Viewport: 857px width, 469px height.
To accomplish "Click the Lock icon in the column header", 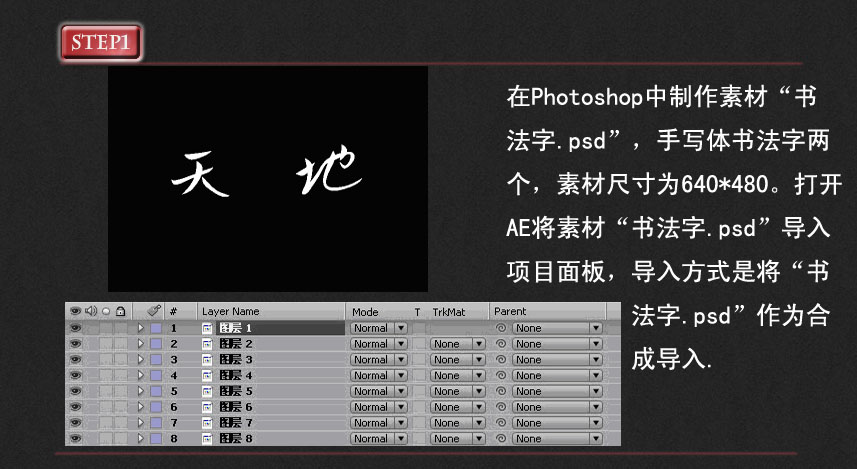I will click(x=121, y=312).
